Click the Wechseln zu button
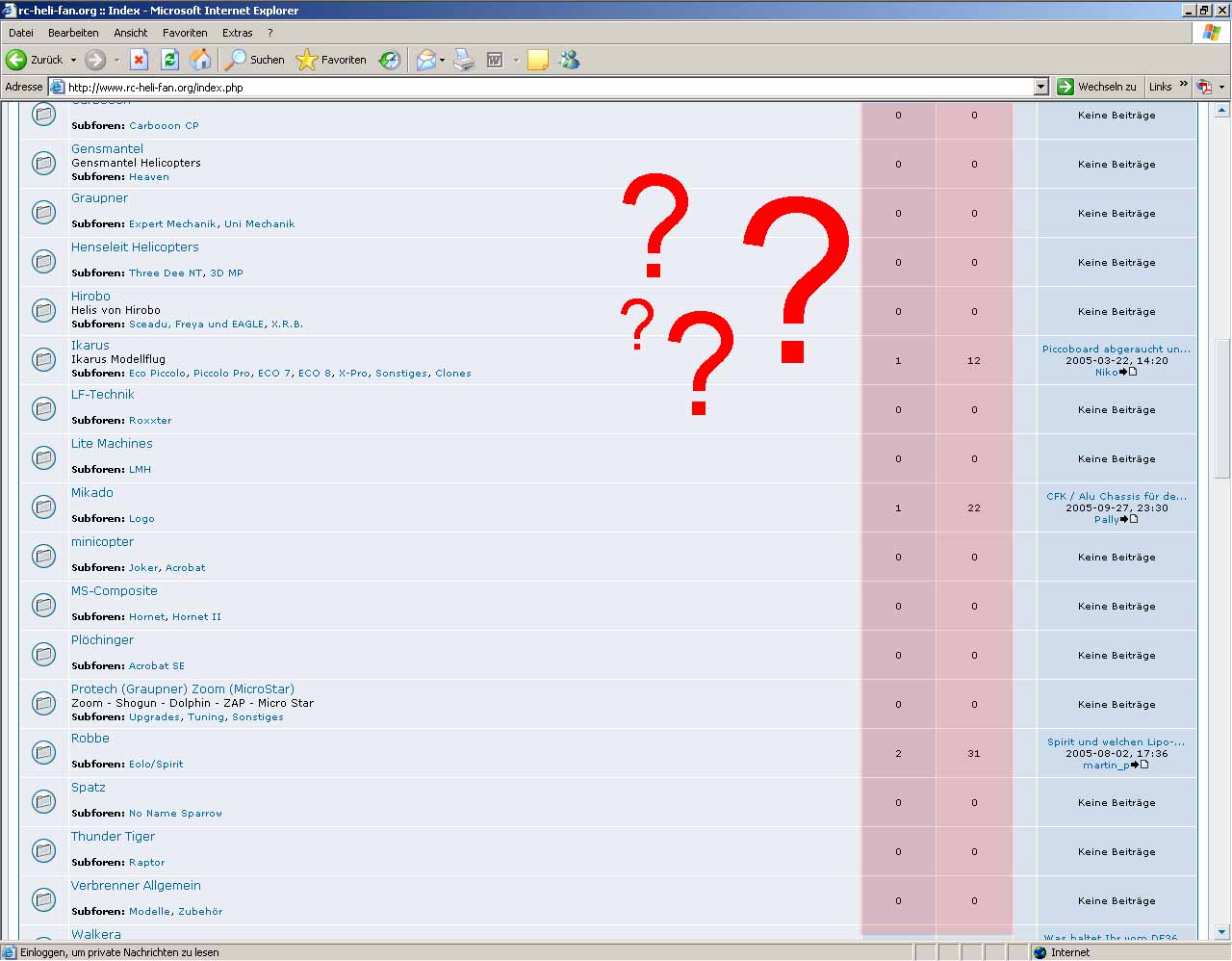The image size is (1232, 961). point(1096,87)
